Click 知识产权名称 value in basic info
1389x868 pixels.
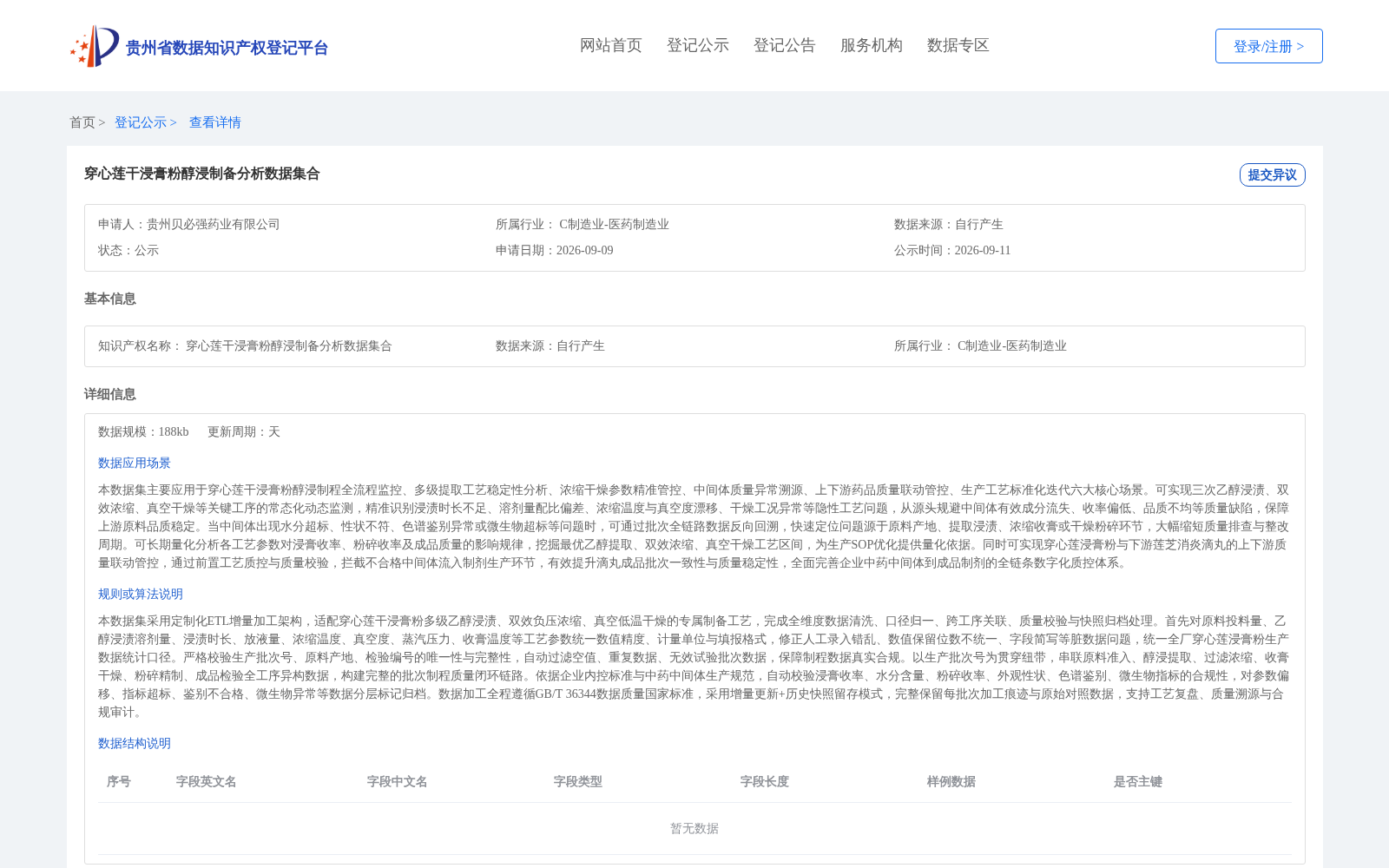pyautogui.click(x=289, y=345)
